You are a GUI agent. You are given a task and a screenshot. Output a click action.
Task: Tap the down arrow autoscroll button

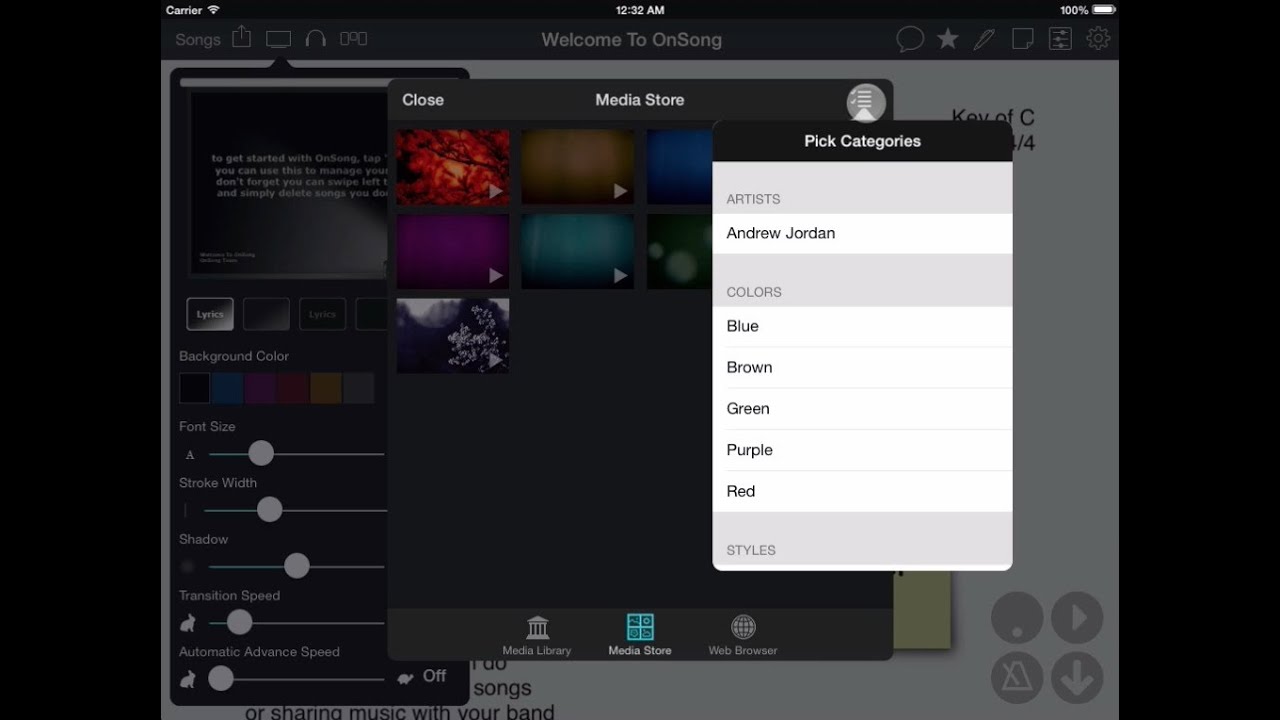point(1077,677)
